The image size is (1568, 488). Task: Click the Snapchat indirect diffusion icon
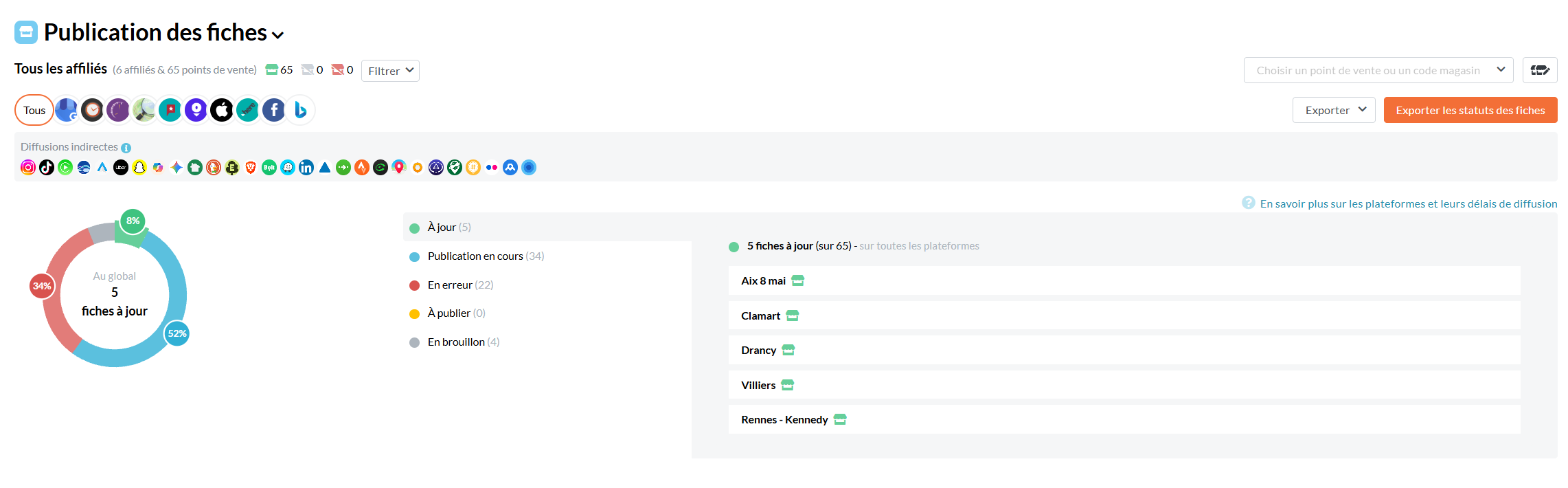click(x=139, y=167)
